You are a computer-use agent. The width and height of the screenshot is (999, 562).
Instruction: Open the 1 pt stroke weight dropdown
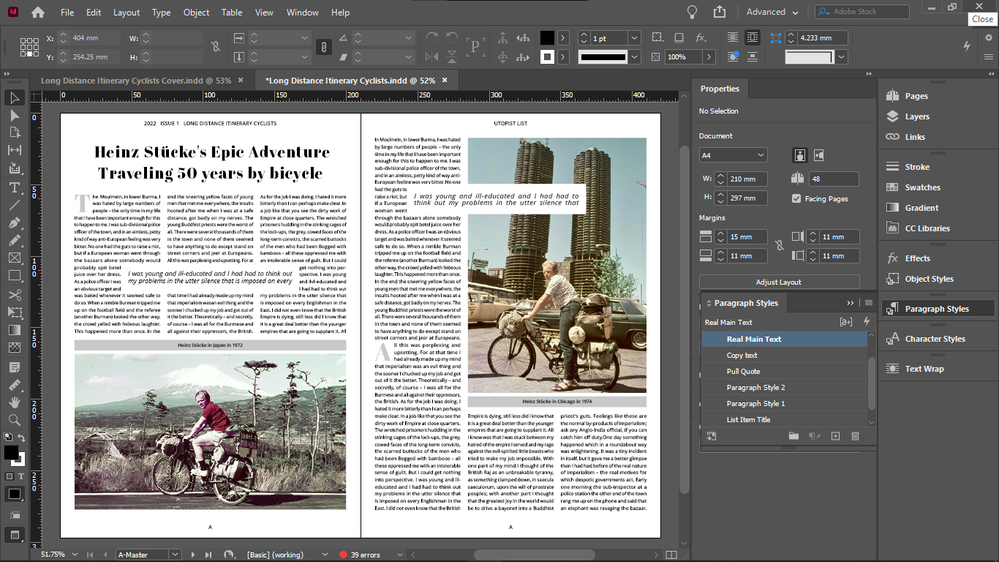634,38
